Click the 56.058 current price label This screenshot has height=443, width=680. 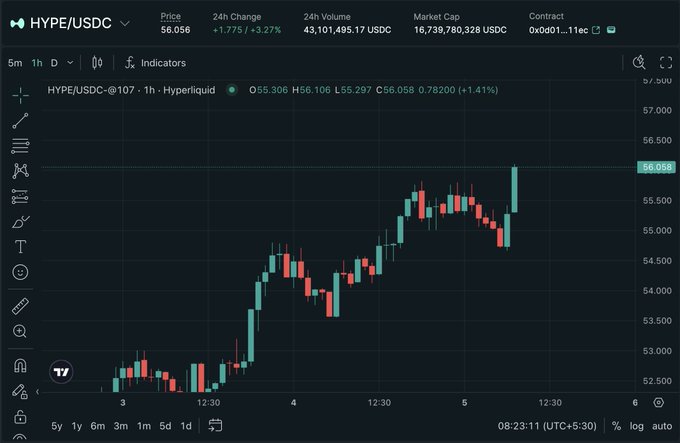[x=657, y=167]
